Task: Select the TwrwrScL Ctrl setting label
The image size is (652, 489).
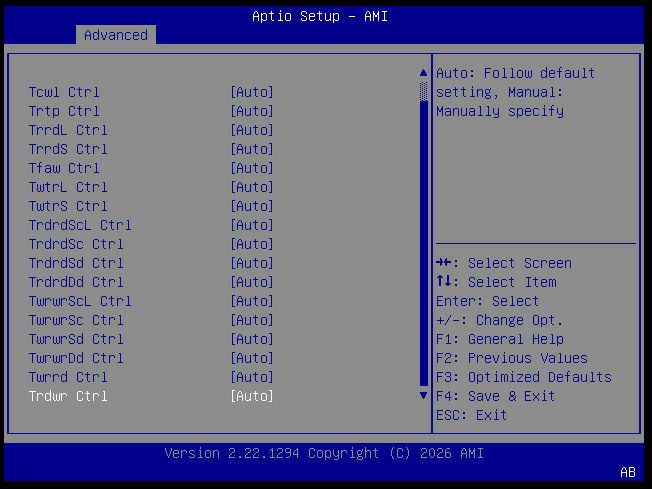Action: pos(80,301)
